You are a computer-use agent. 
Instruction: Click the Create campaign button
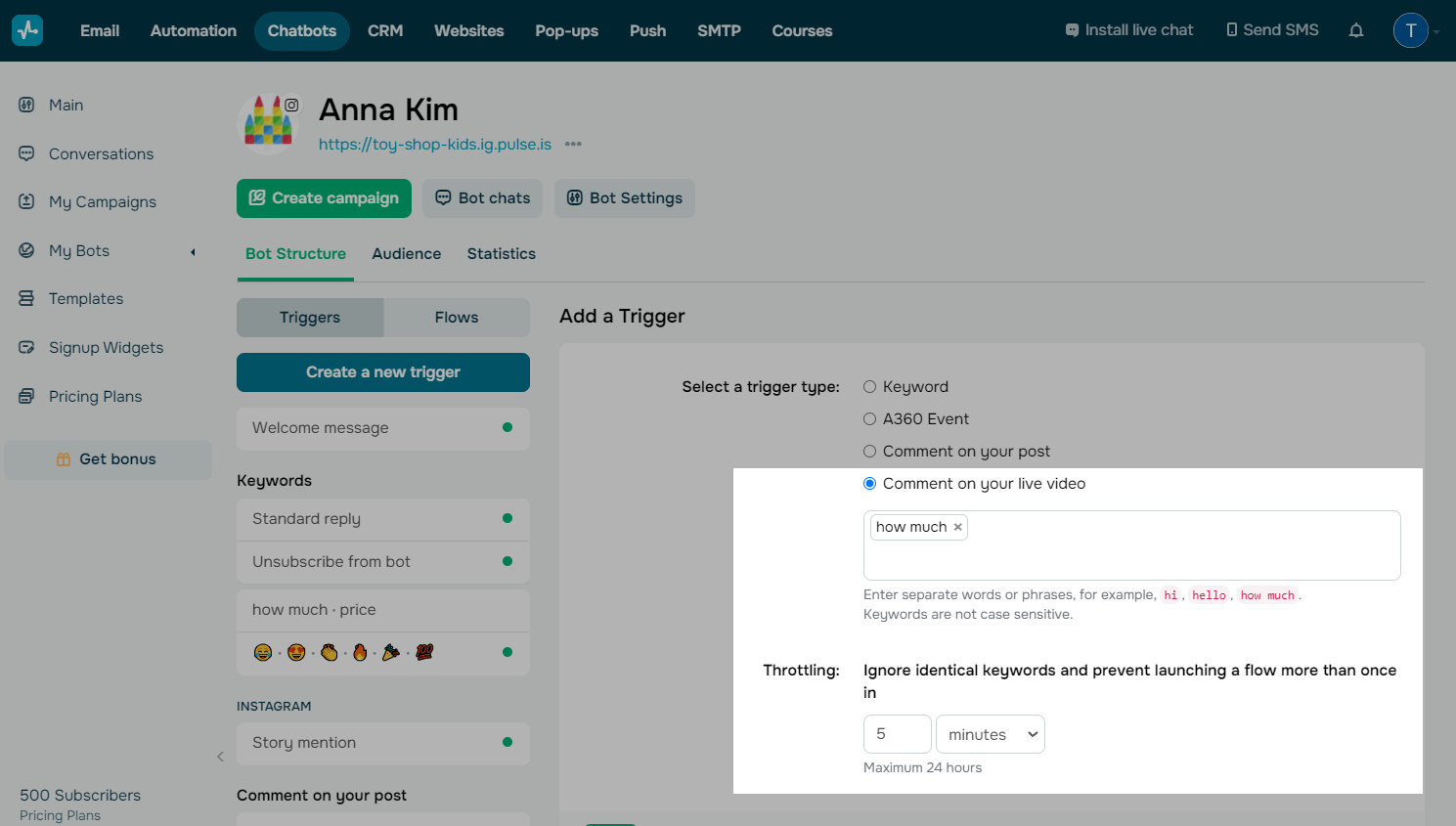point(324,198)
